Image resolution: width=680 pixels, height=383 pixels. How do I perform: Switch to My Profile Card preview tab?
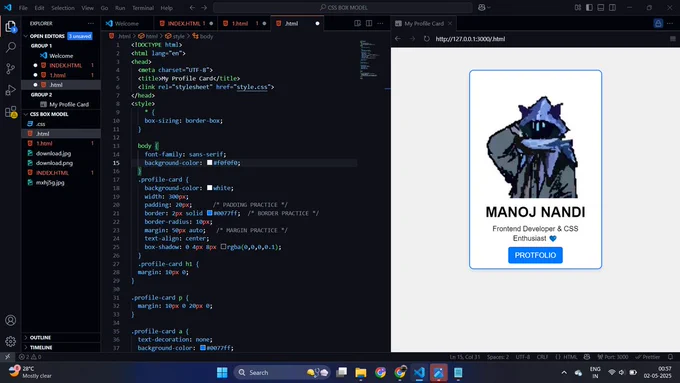(424, 23)
